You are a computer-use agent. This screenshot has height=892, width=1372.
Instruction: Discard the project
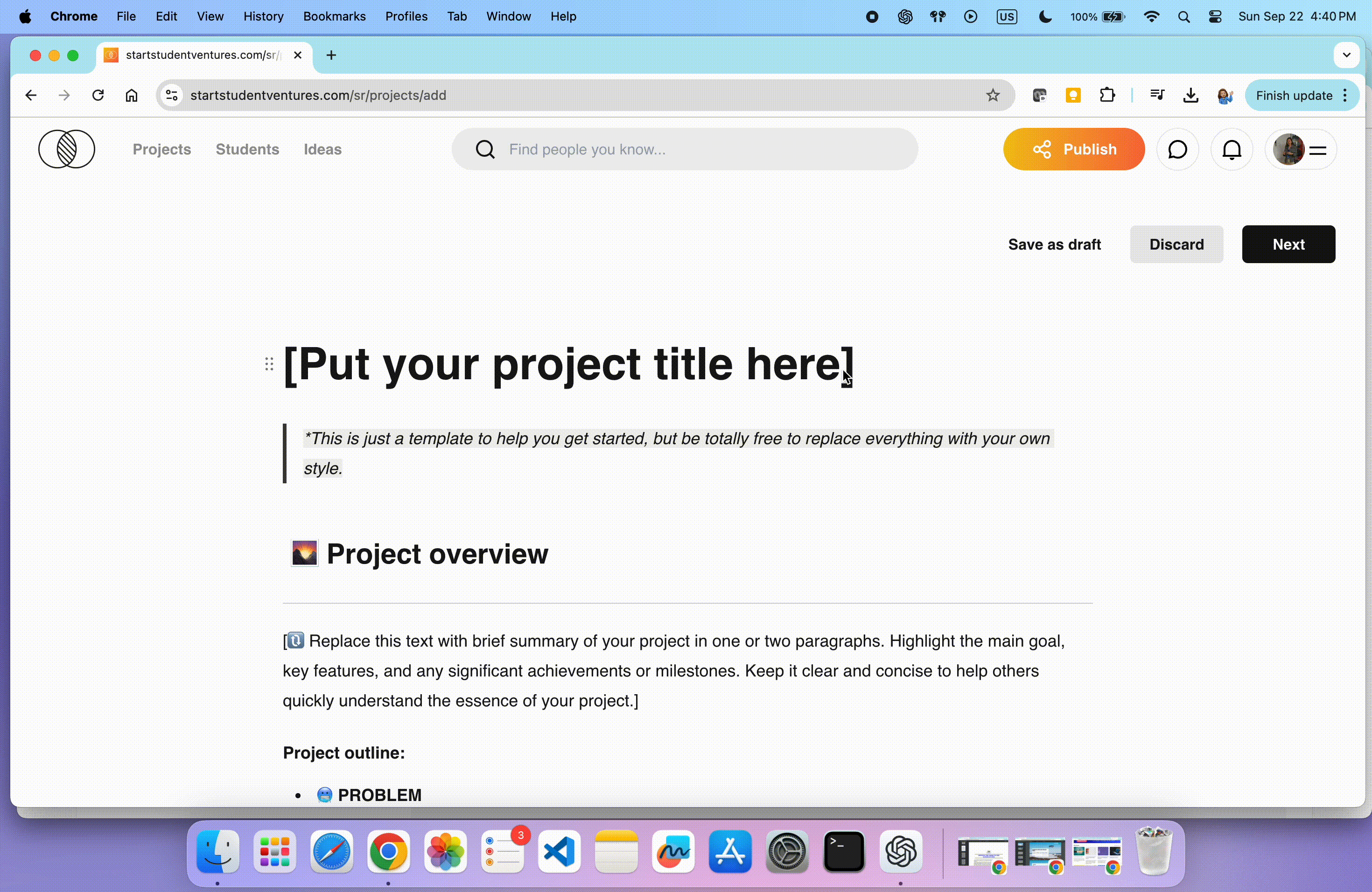click(x=1176, y=244)
